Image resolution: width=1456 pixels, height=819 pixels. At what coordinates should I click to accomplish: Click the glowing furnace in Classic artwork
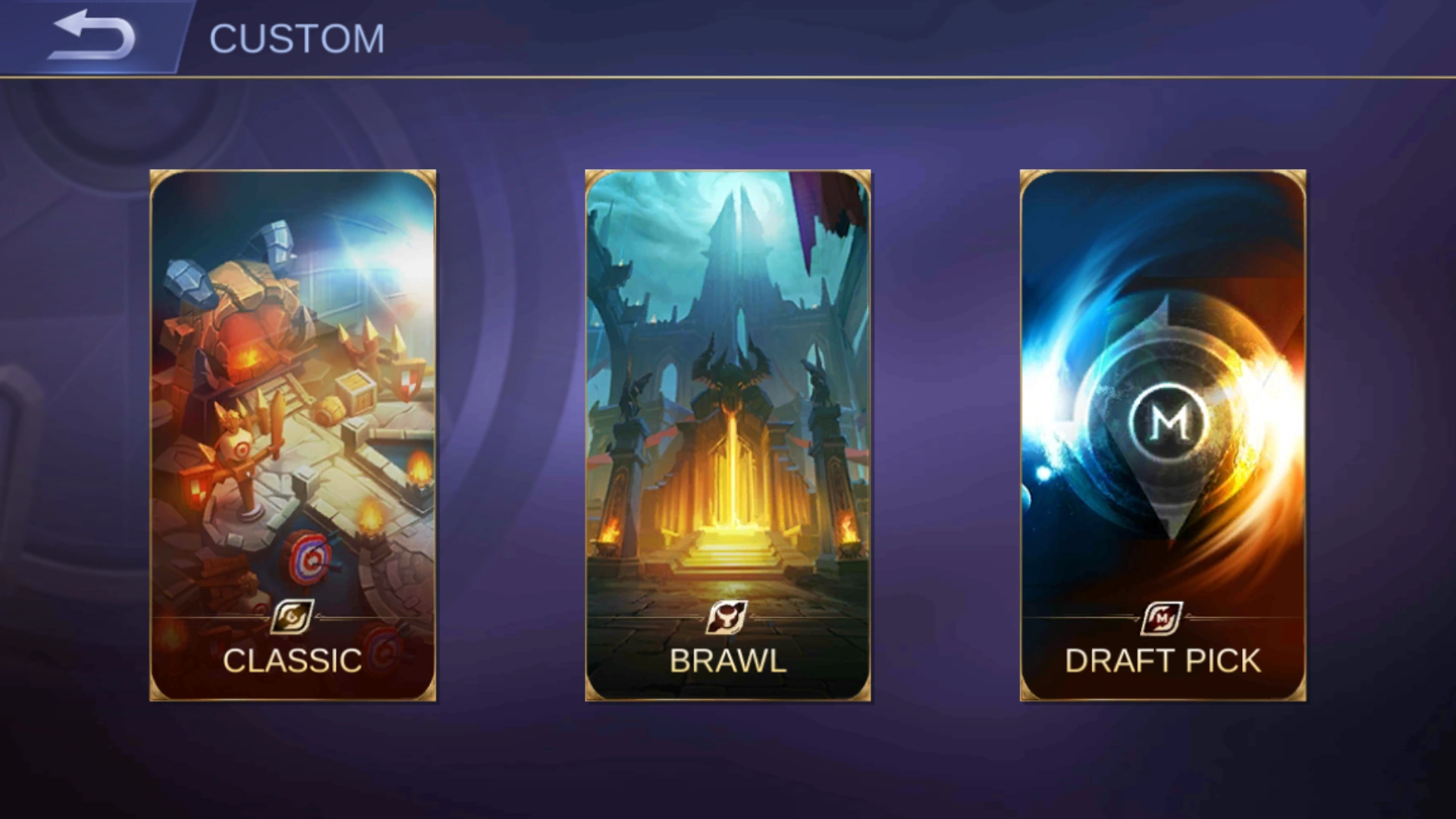coord(249,356)
